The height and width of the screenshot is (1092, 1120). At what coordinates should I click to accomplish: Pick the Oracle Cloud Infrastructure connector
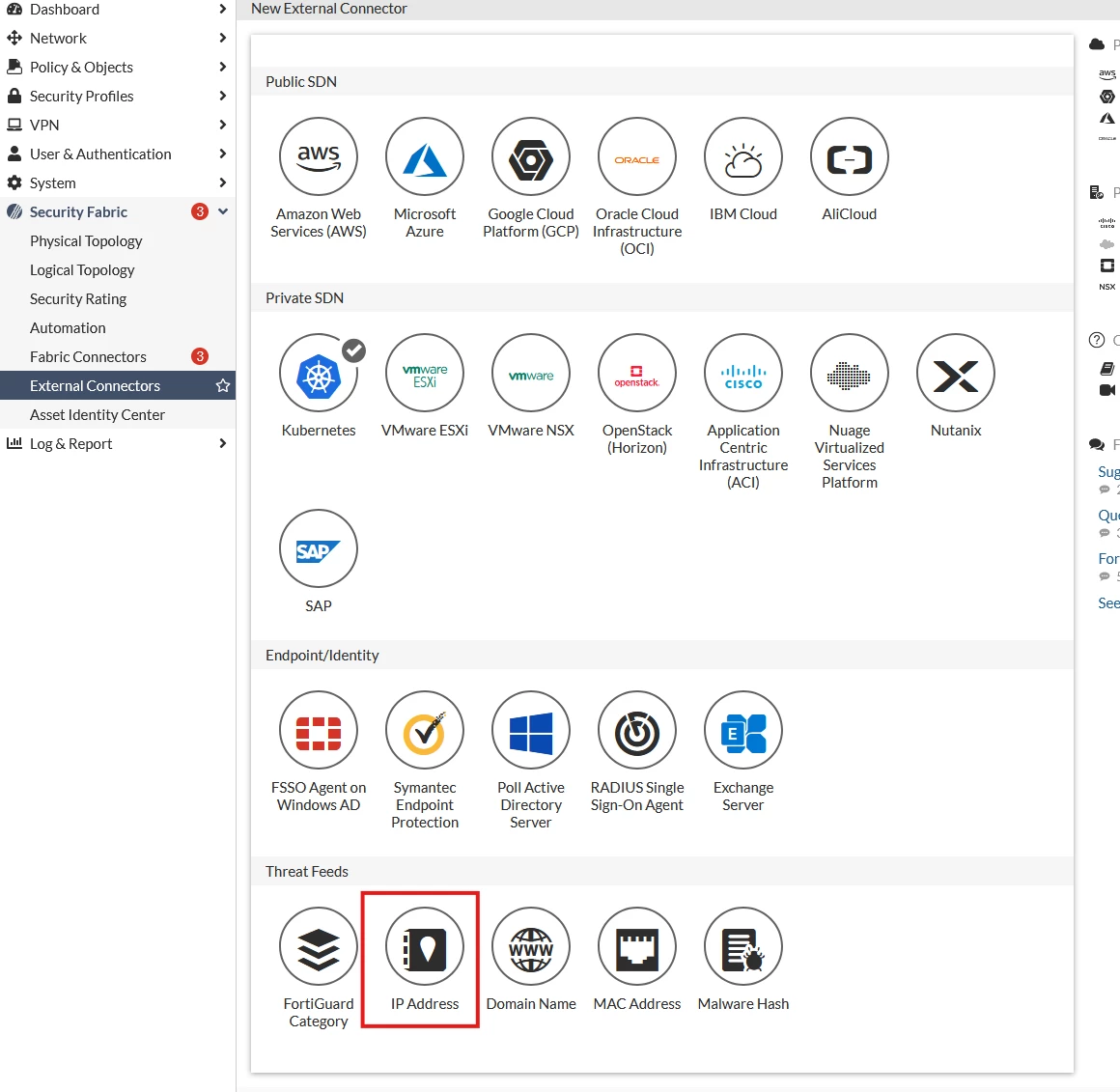637,156
